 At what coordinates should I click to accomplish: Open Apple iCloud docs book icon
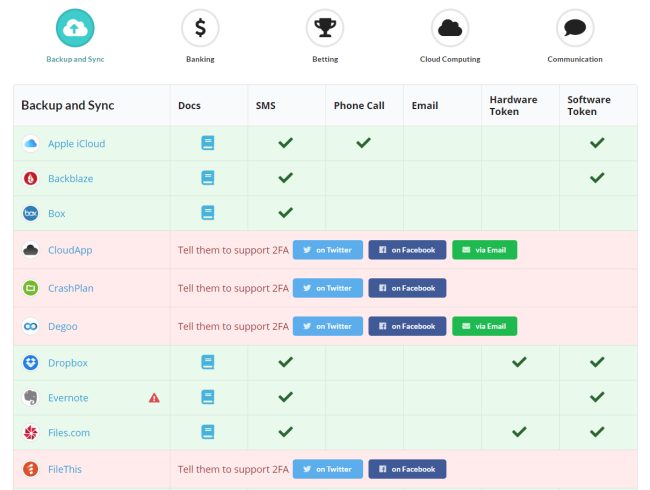pyautogui.click(x=208, y=143)
